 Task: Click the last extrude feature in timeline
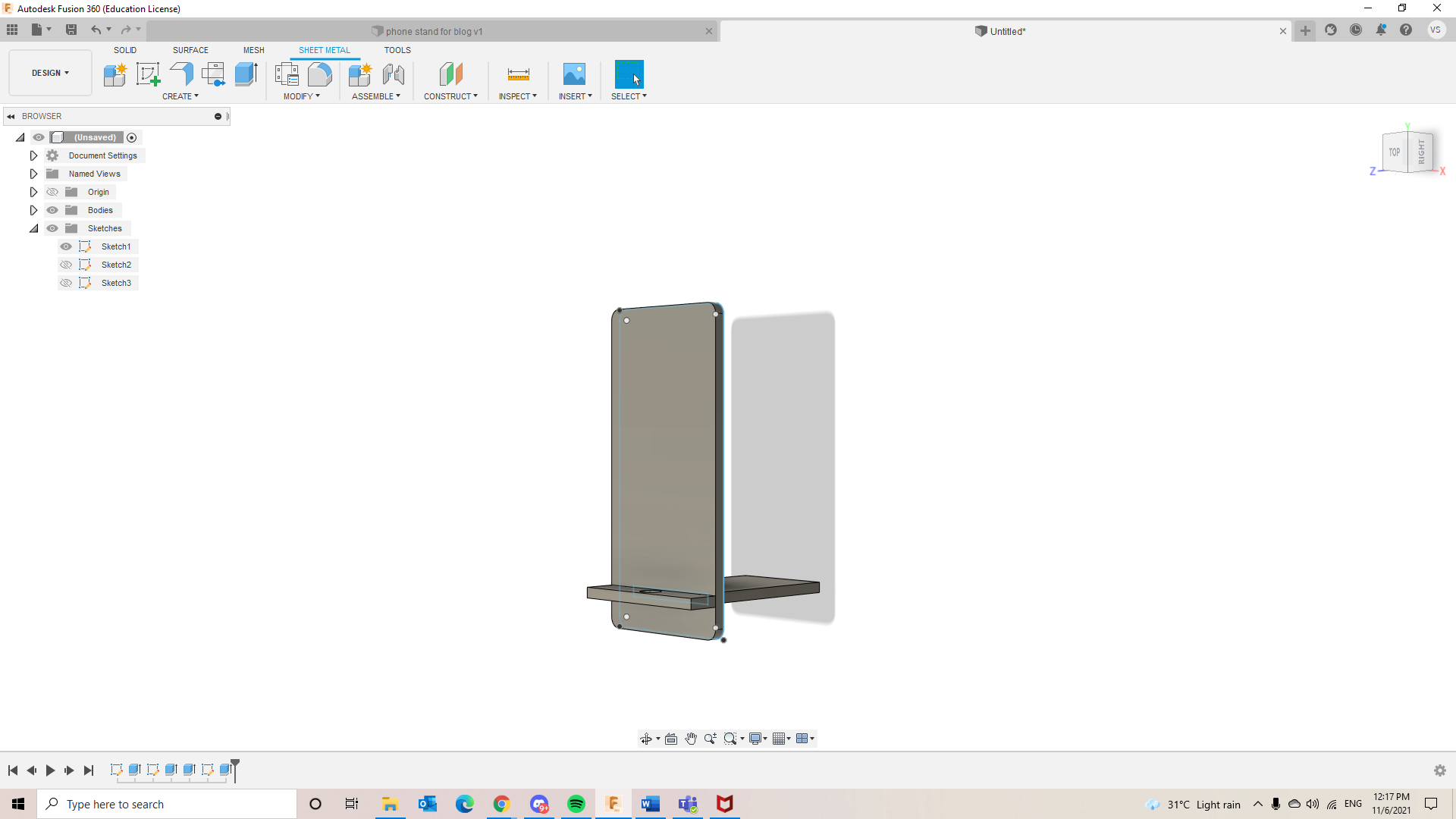(225, 770)
